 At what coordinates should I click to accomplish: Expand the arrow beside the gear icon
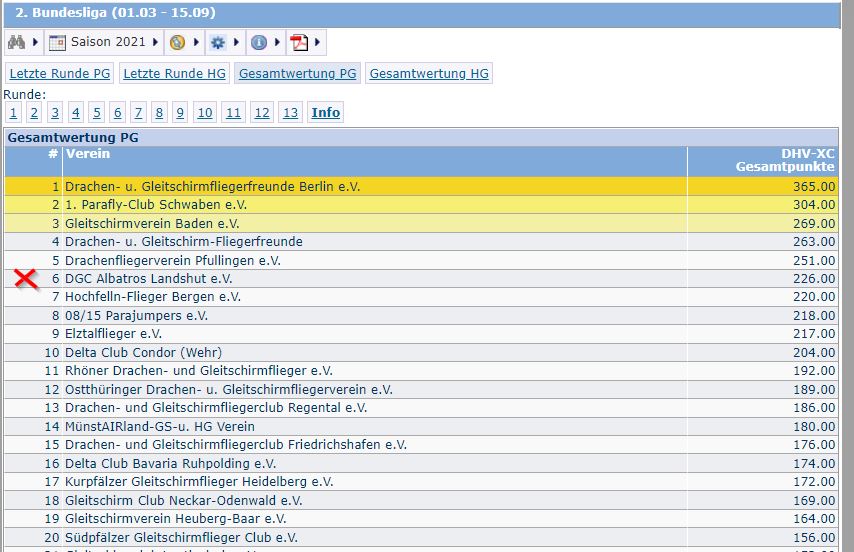pyautogui.click(x=236, y=42)
